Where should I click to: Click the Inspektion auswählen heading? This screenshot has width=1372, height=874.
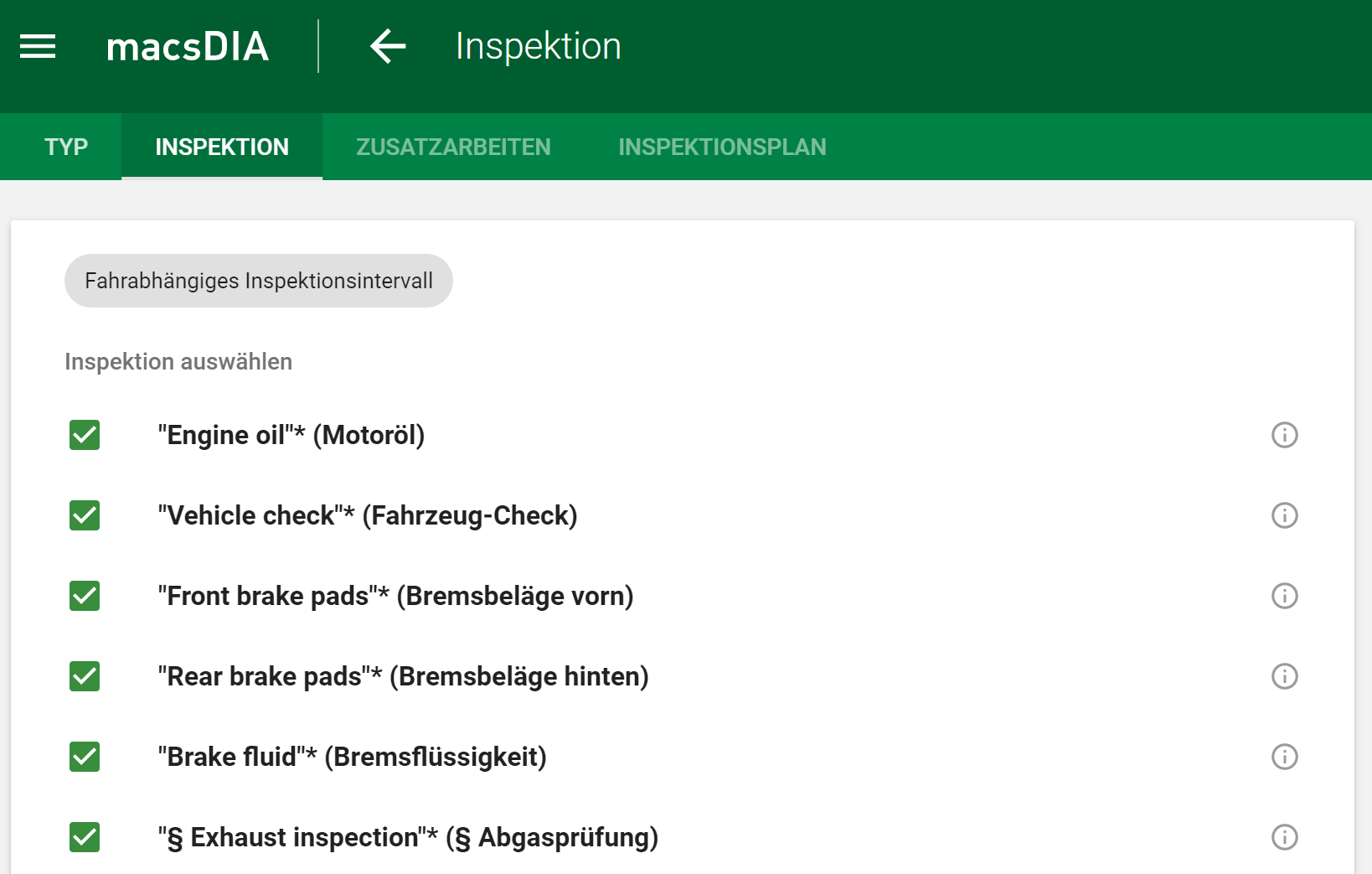(178, 361)
